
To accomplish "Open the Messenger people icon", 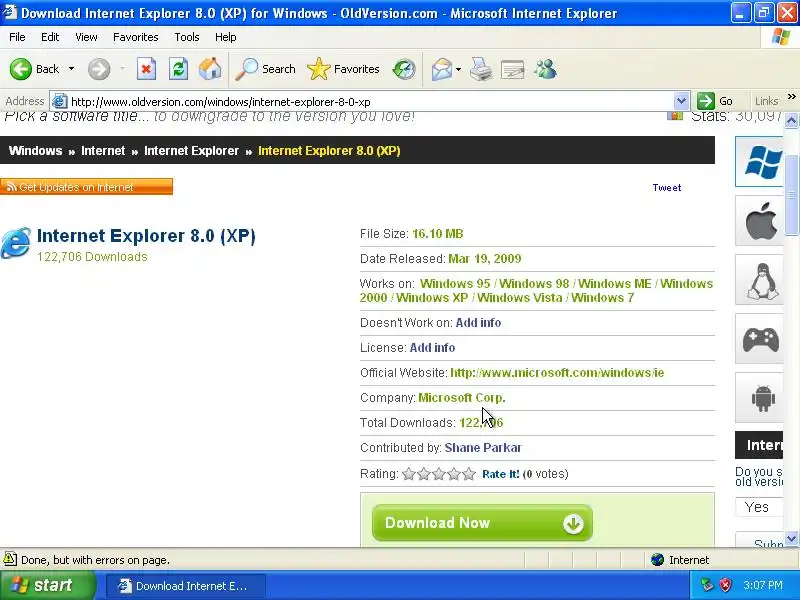I will [x=545, y=69].
